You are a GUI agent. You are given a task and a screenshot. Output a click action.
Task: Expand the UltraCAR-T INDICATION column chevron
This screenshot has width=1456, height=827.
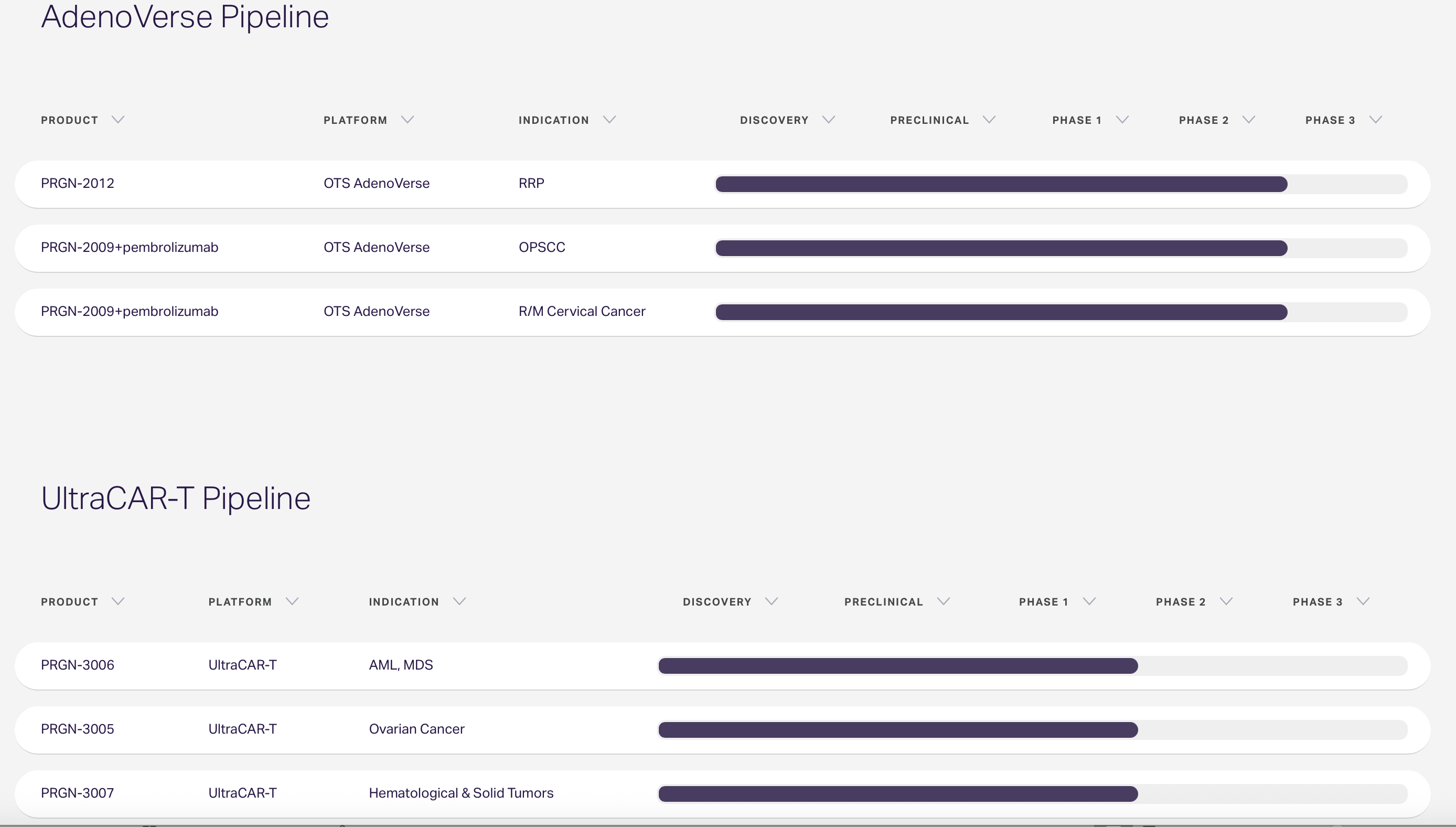coord(459,601)
